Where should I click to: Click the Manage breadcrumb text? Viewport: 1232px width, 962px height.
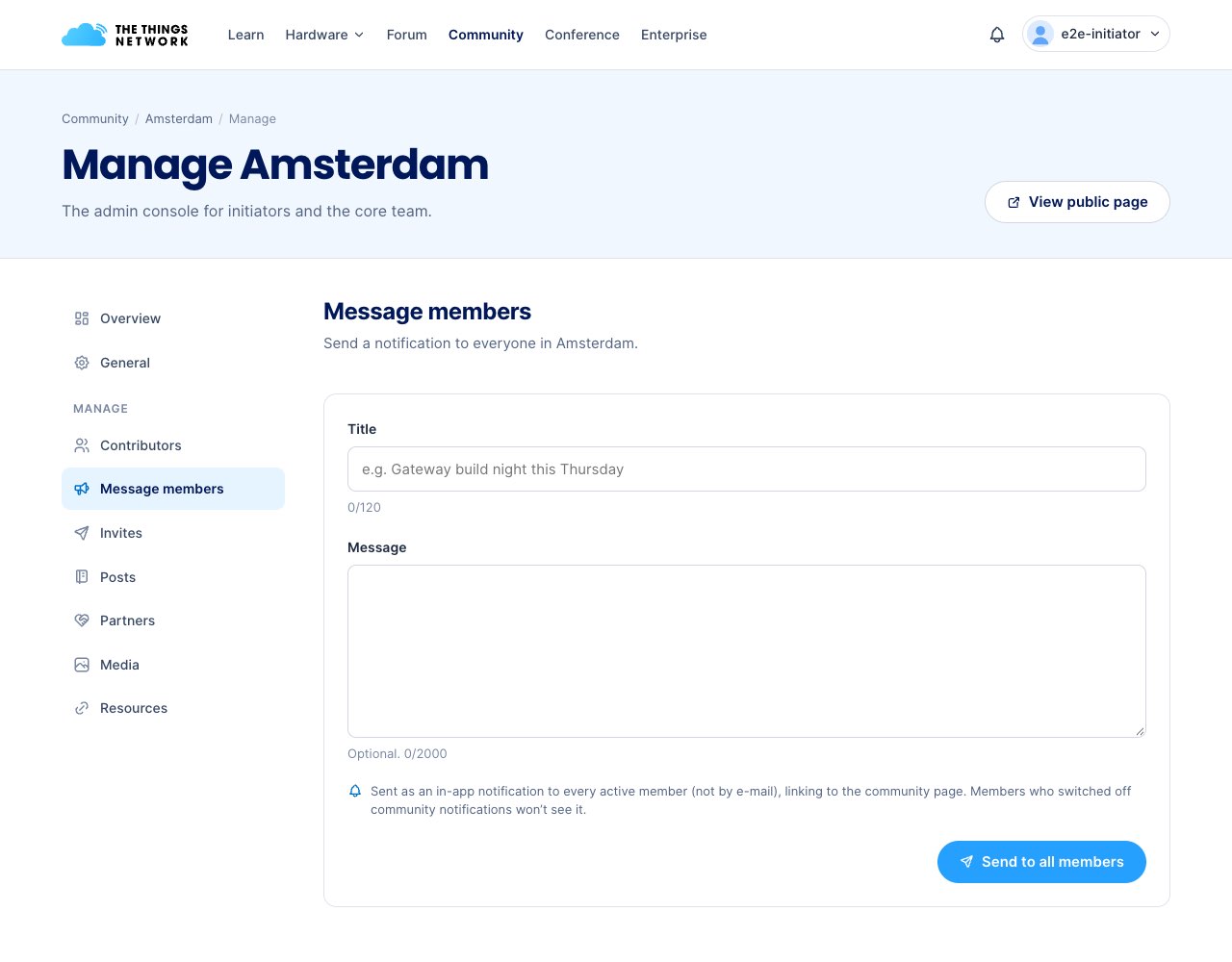[x=252, y=119]
